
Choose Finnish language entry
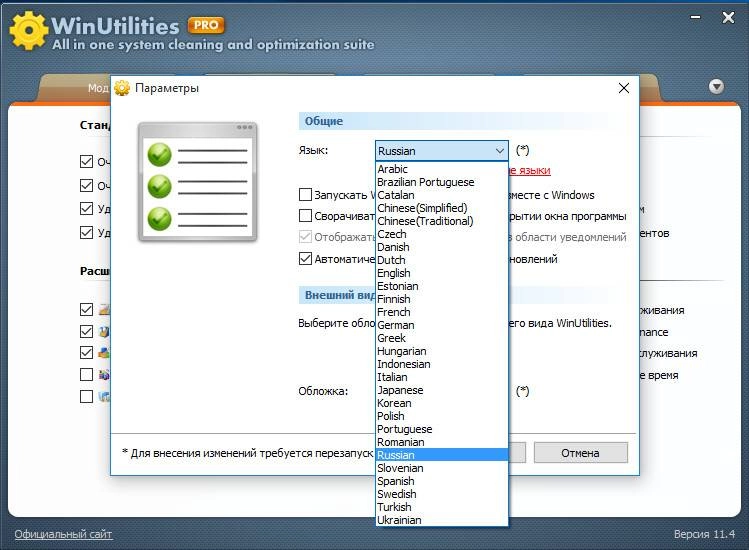coord(441,299)
